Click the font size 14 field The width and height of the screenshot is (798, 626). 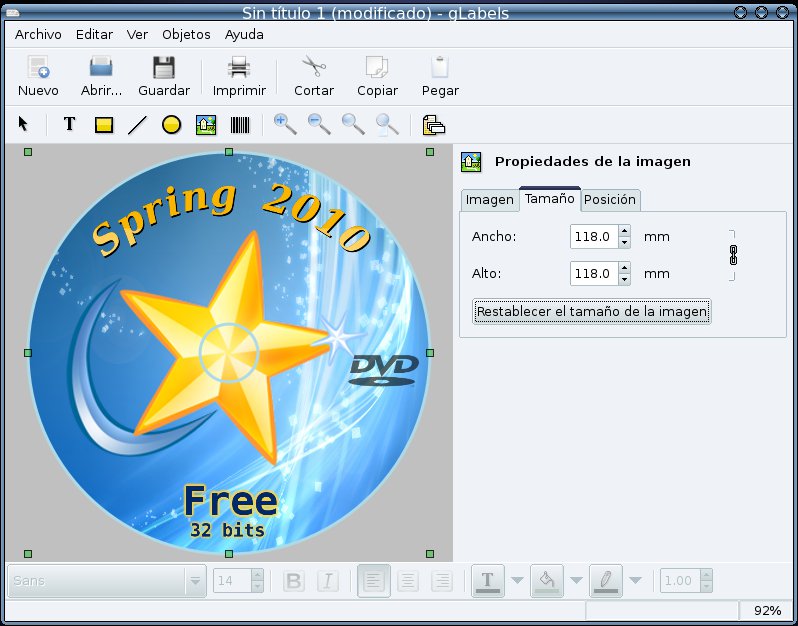[x=232, y=581]
